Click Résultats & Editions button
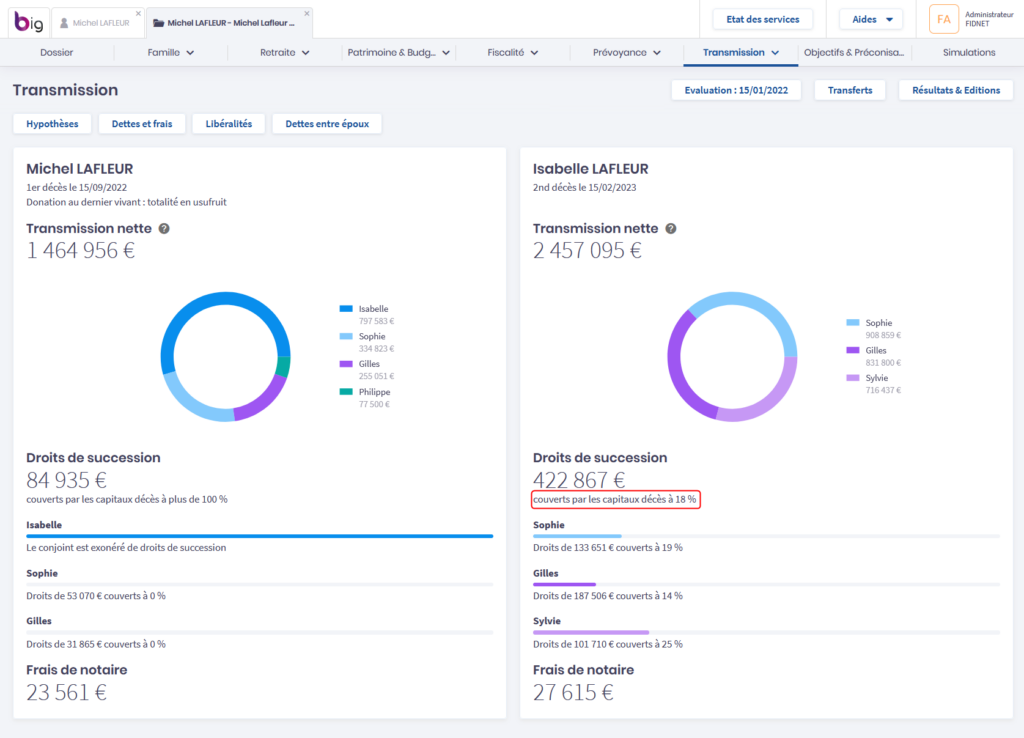Image resolution: width=1024 pixels, height=738 pixels. 955,90
